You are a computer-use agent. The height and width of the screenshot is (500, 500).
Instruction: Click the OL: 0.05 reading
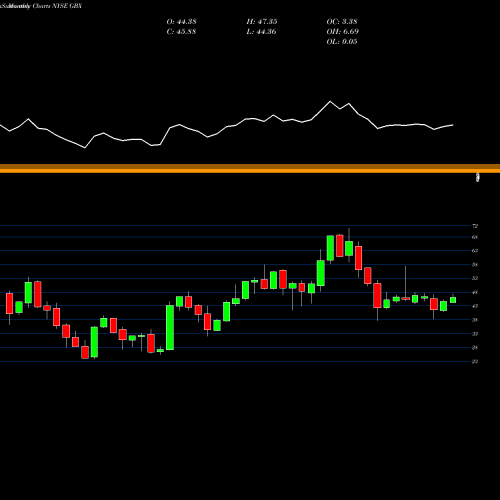(342, 42)
